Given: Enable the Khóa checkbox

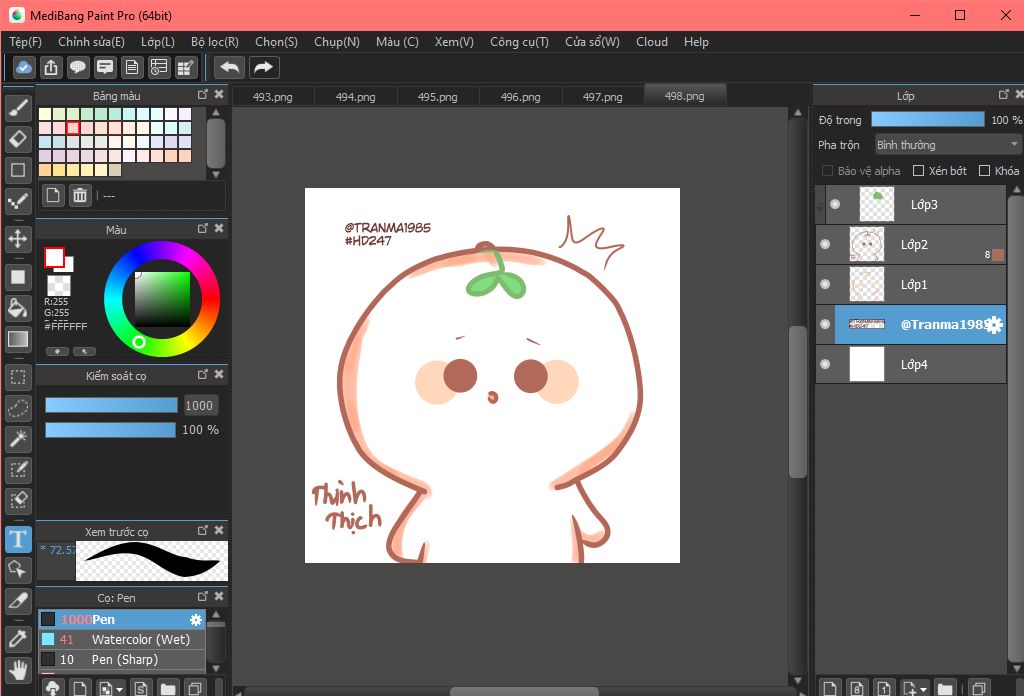Looking at the screenshot, I should coord(984,170).
